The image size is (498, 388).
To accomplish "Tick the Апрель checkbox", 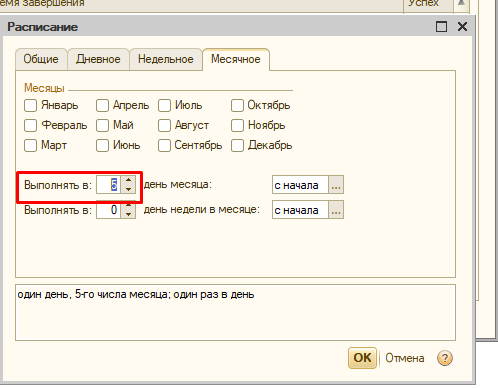I will (x=102, y=106).
